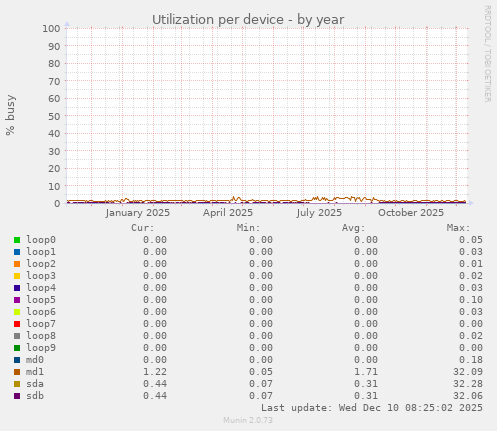Viewport: 497px width, 431px height.
Task: Select the loop5 legend label
Action: (41, 300)
